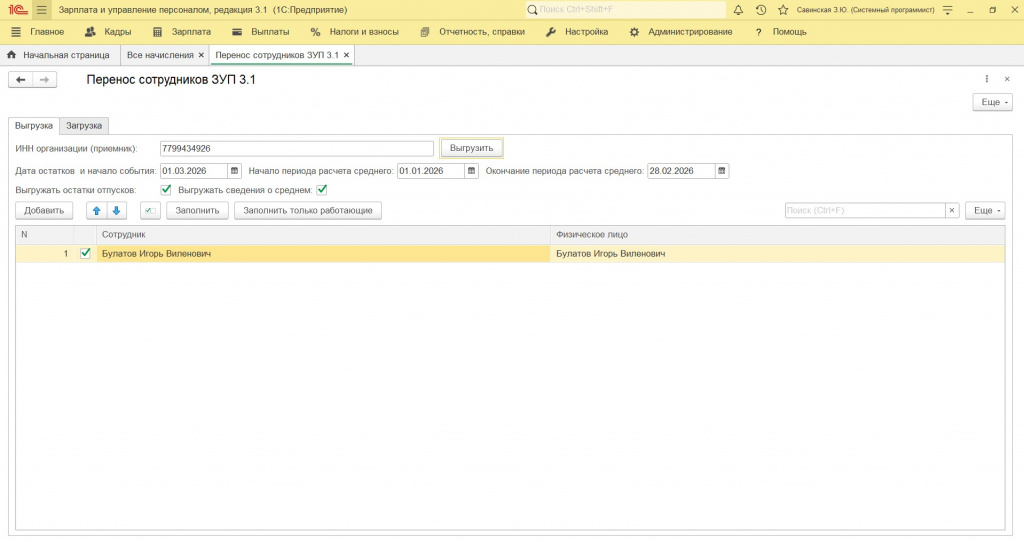Toggle Выгружать сведения о среднем checkbox
The height and width of the screenshot is (542, 1024).
click(322, 190)
